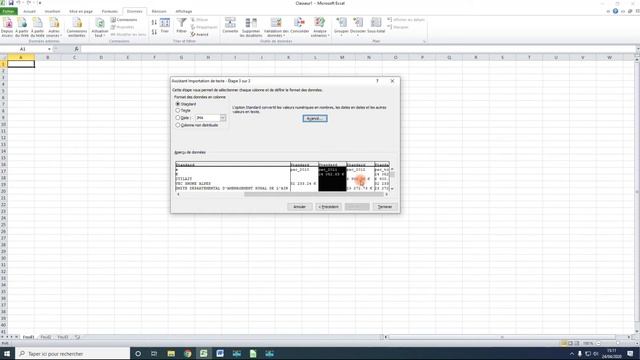Image resolution: width=640 pixels, height=360 pixels.
Task: Click the Excel icon in the taskbar
Action: coord(204,353)
